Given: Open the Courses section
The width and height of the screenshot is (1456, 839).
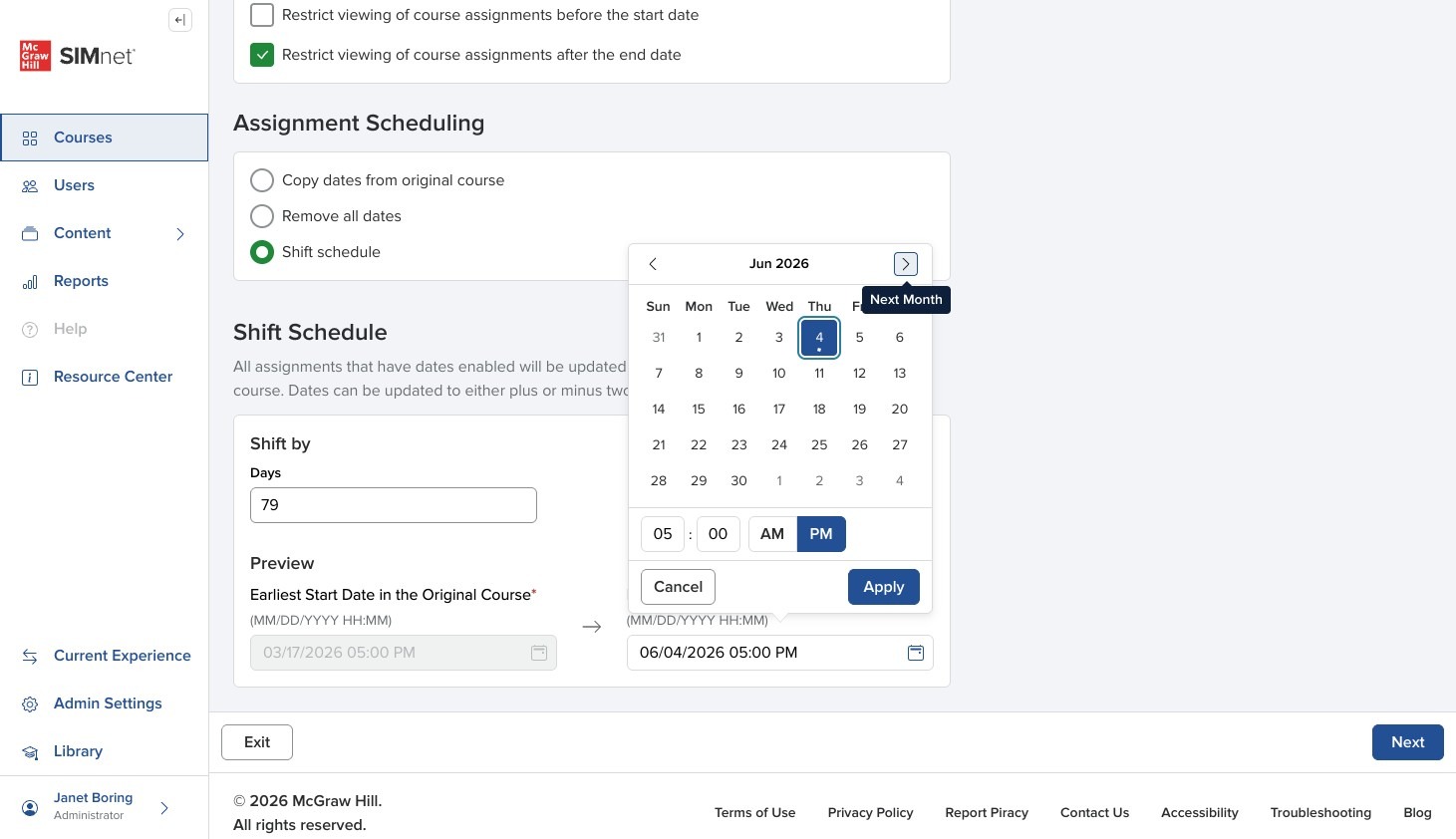Looking at the screenshot, I should pos(105,138).
